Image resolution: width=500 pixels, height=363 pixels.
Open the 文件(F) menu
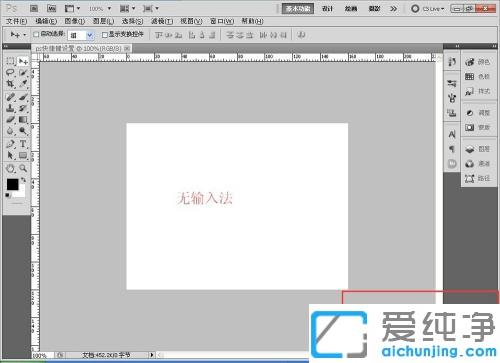click(16, 21)
